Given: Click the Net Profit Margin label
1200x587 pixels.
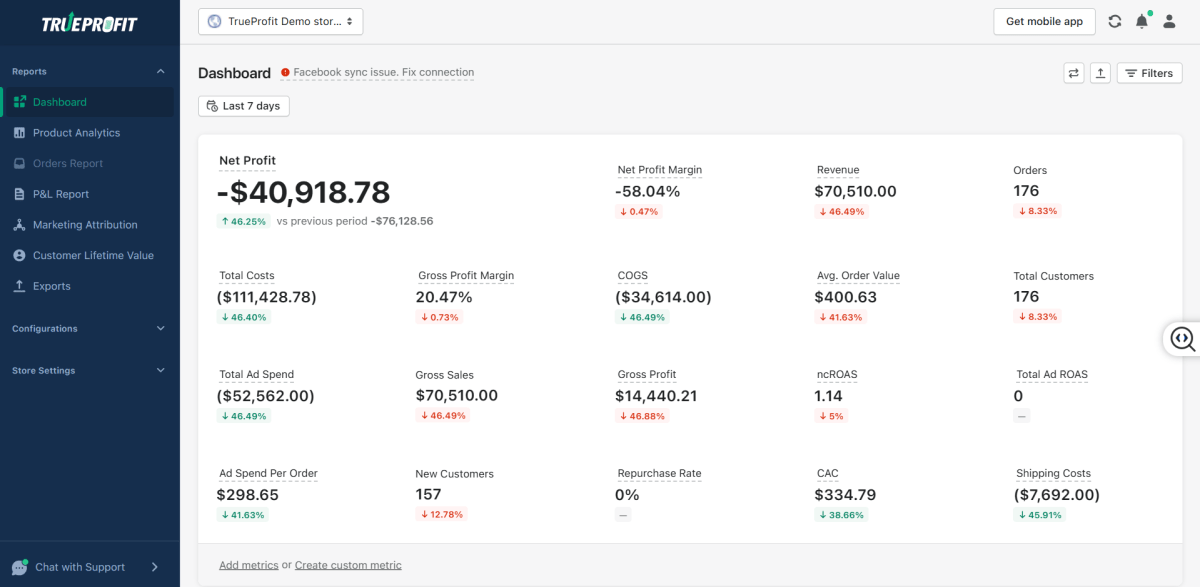Looking at the screenshot, I should [660, 170].
